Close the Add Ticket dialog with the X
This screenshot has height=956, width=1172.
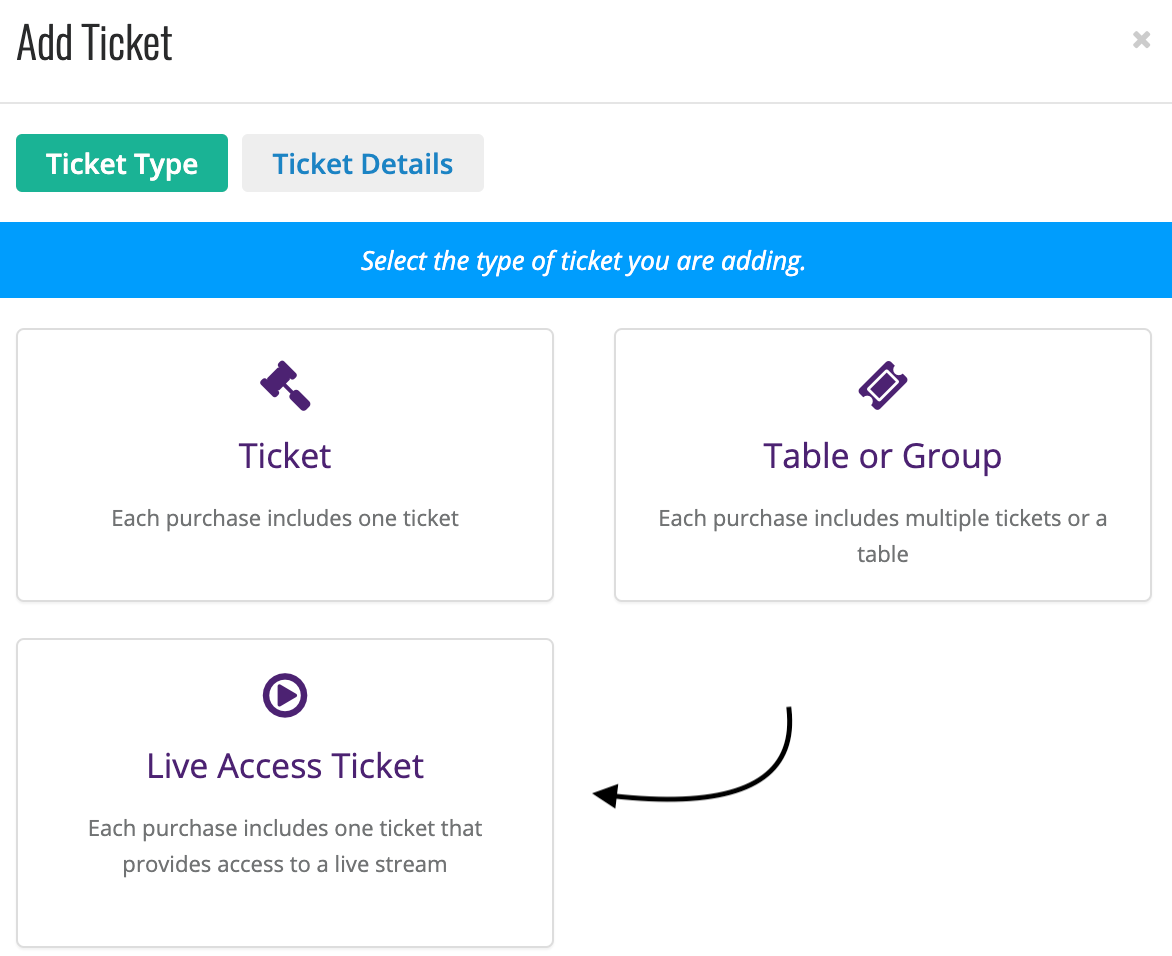pyautogui.click(x=1141, y=40)
